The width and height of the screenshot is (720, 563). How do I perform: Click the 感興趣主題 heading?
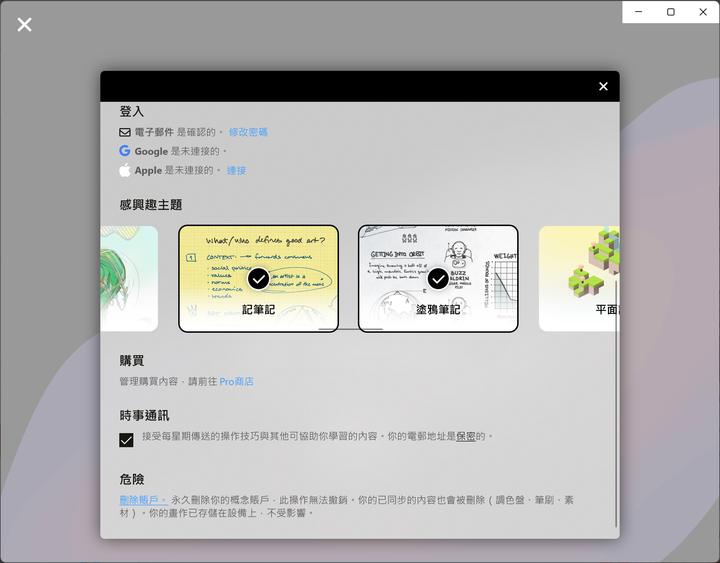click(151, 205)
